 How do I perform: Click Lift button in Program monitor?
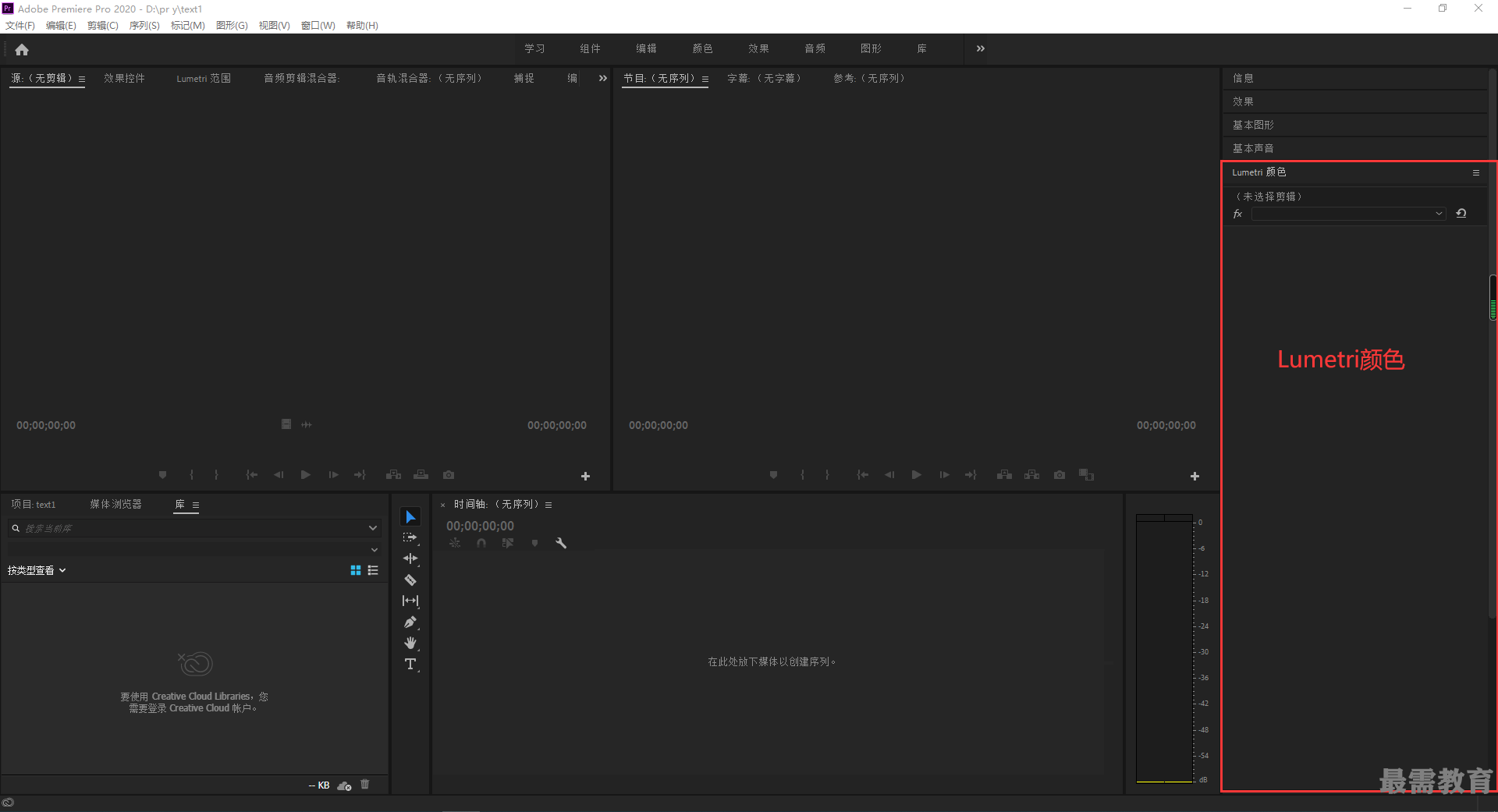1004,474
